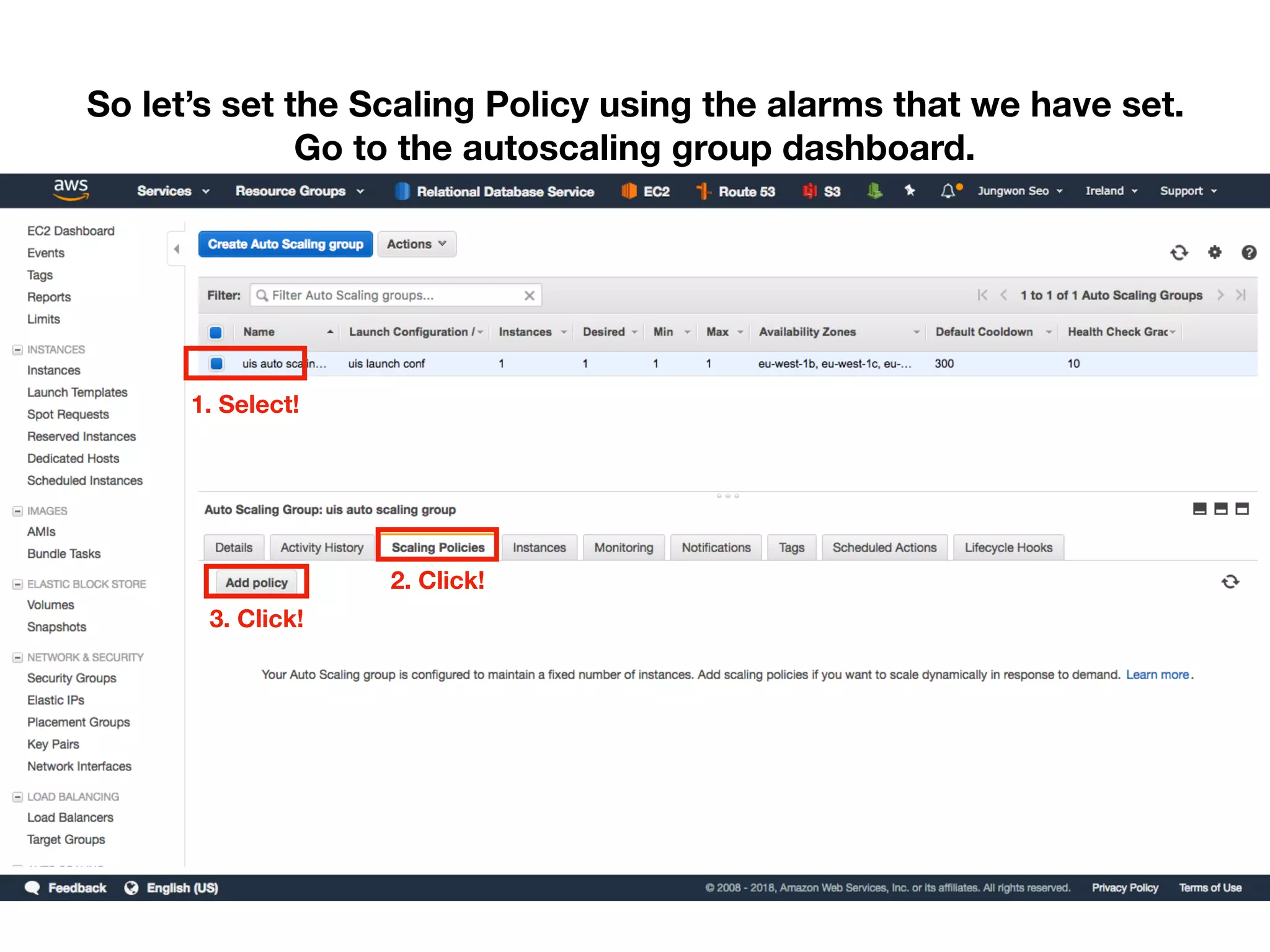Open Spot Requests in sidebar
Screen dimensions: 1270x952
tap(68, 415)
